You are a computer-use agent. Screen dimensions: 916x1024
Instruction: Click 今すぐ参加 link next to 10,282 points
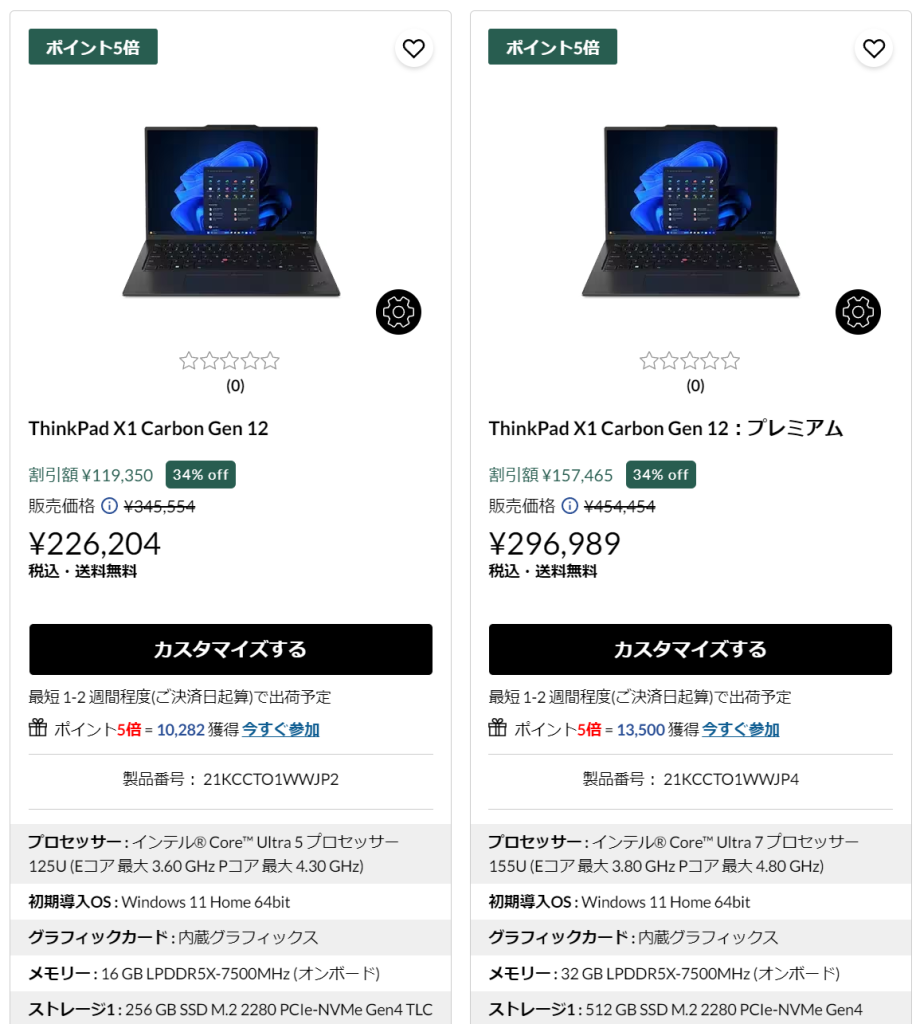tap(280, 729)
